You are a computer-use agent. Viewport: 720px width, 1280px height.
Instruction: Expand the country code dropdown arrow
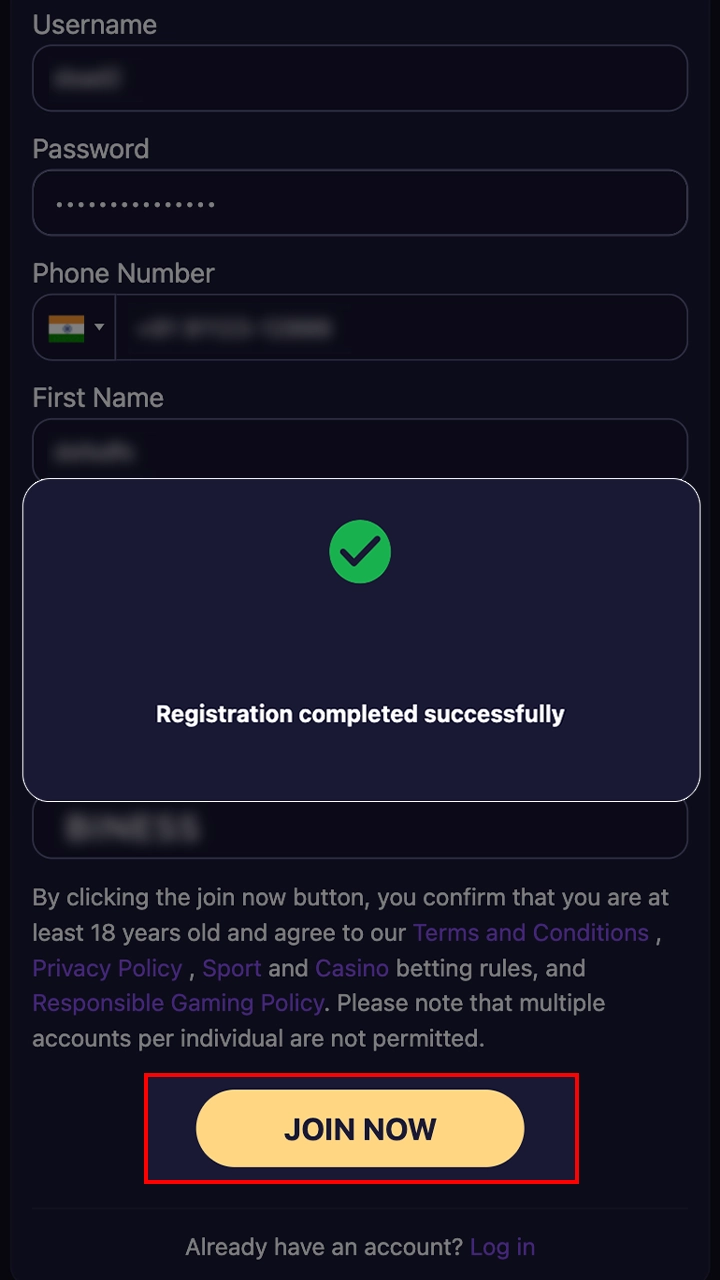[x=99, y=327]
